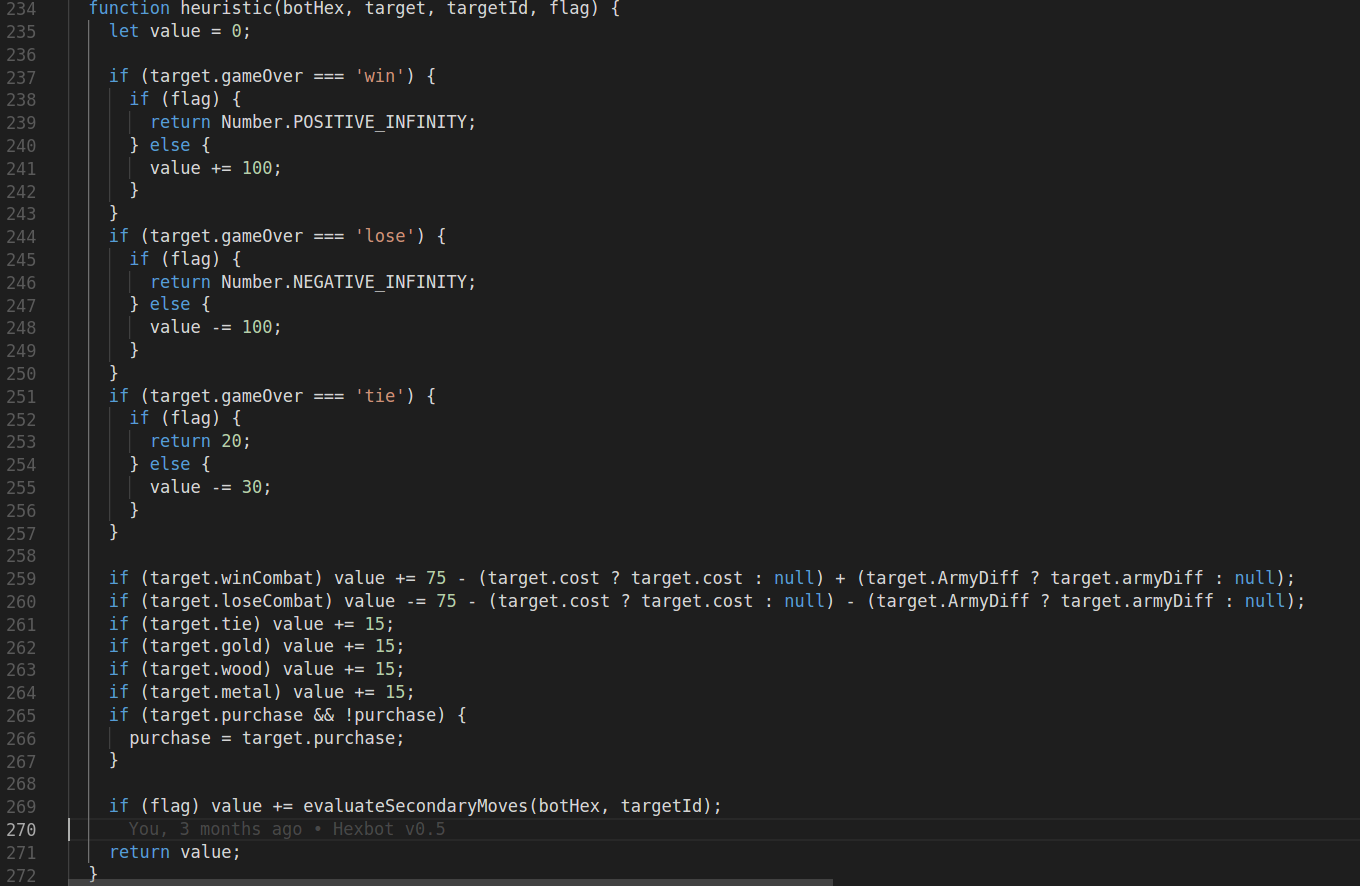The image size is (1360, 886).
Task: Click the horizontal scrollbar below the code
Action: 450,882
